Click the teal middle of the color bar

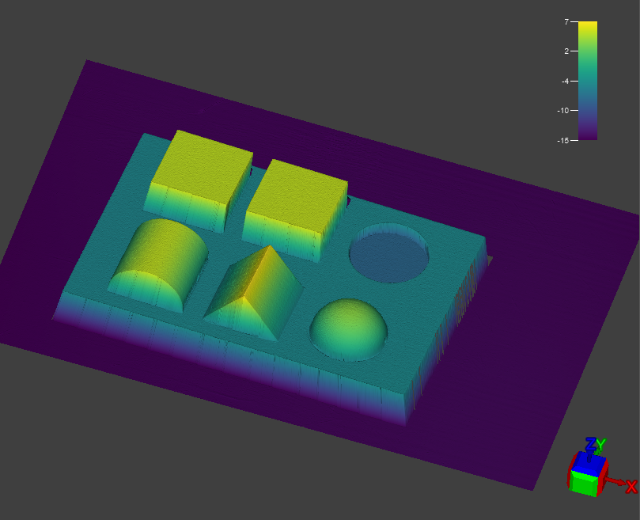(x=588, y=80)
